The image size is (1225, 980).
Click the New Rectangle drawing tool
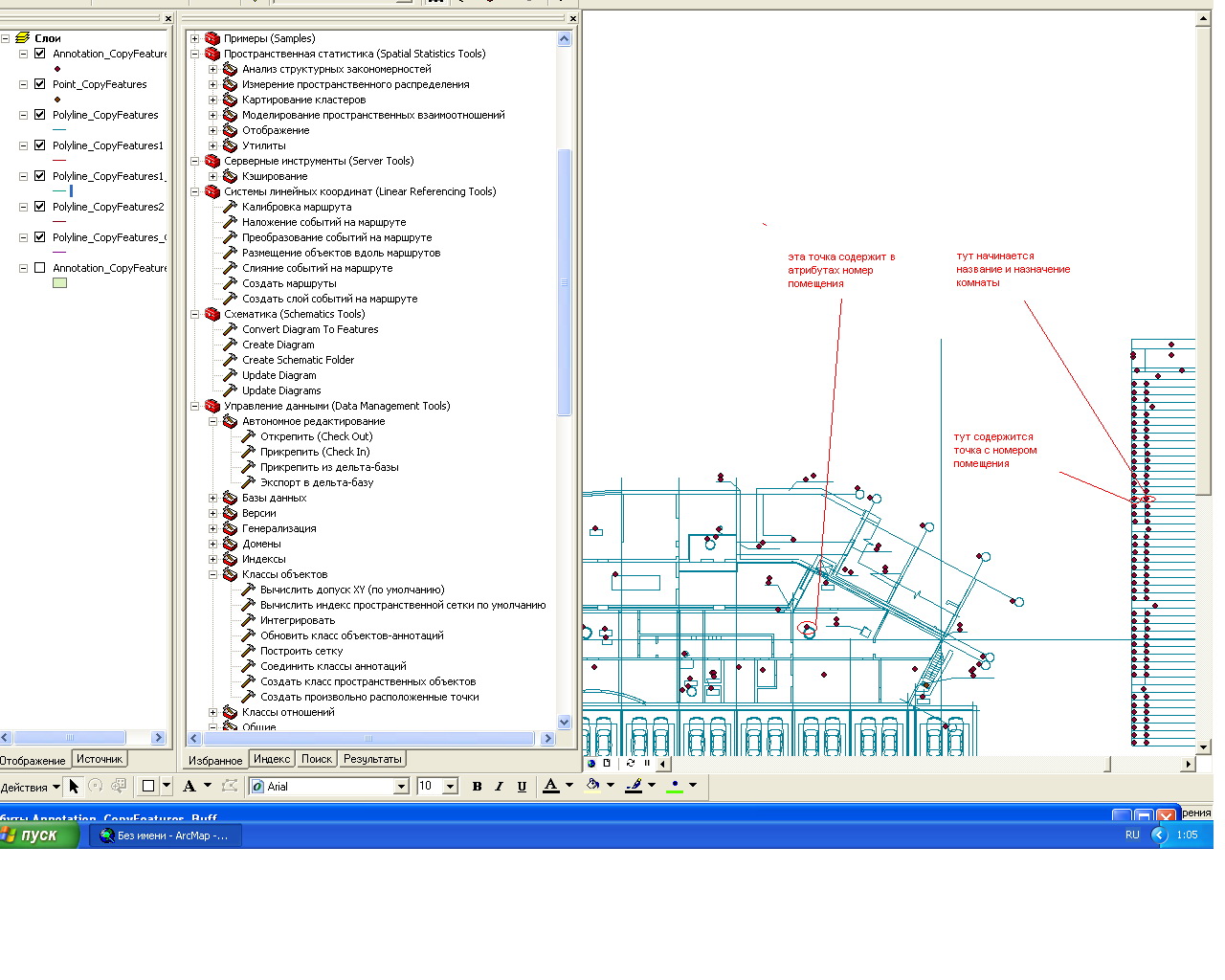[148, 787]
